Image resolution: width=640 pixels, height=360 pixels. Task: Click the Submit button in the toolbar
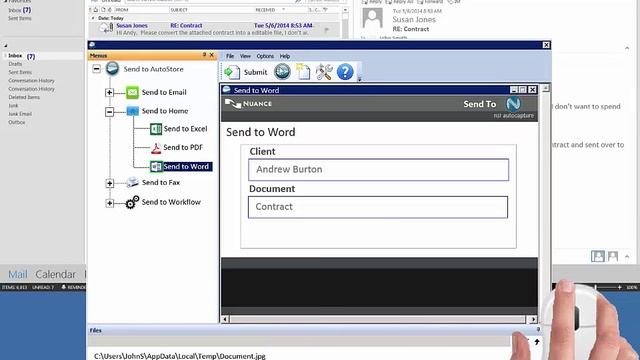245,72
